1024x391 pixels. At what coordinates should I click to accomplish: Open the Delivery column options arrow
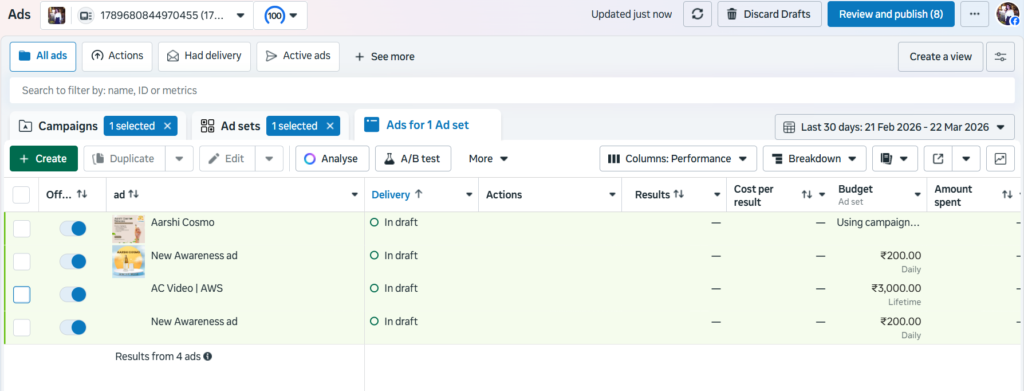469,195
